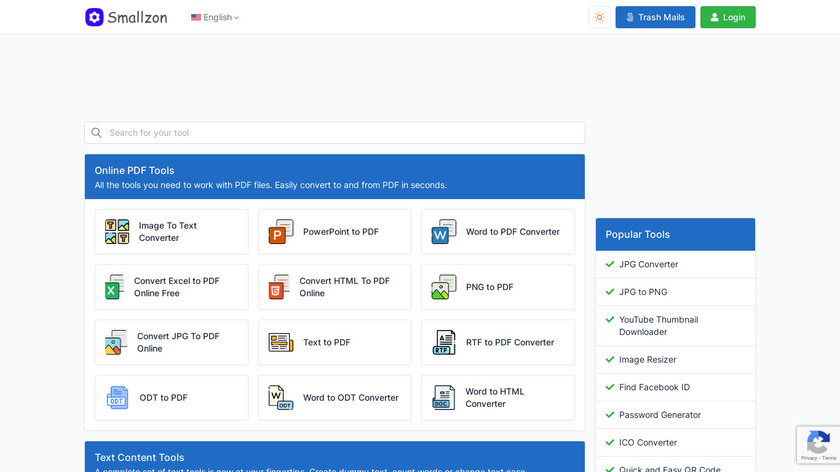This screenshot has width=840, height=472.
Task: Click the green Login button
Action: (727, 17)
